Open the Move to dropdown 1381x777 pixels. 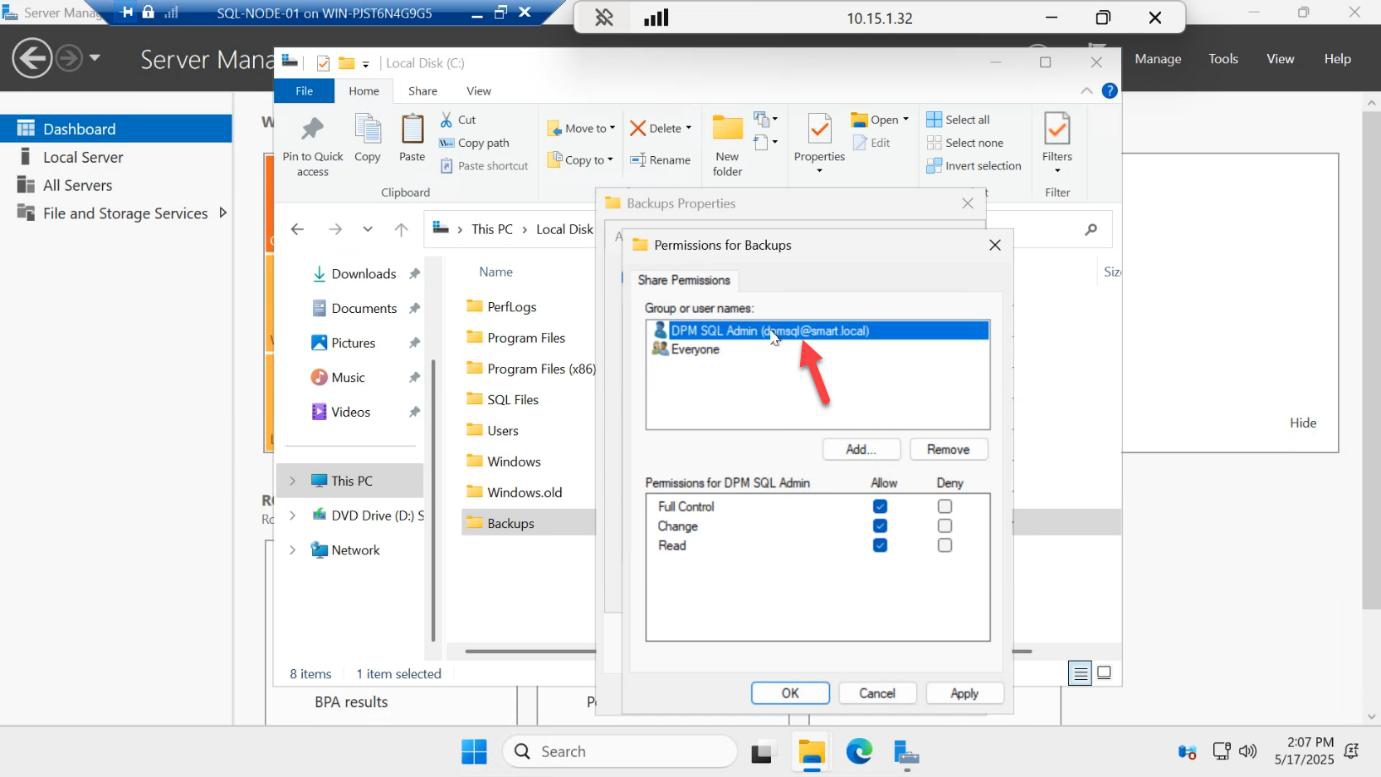tap(581, 128)
